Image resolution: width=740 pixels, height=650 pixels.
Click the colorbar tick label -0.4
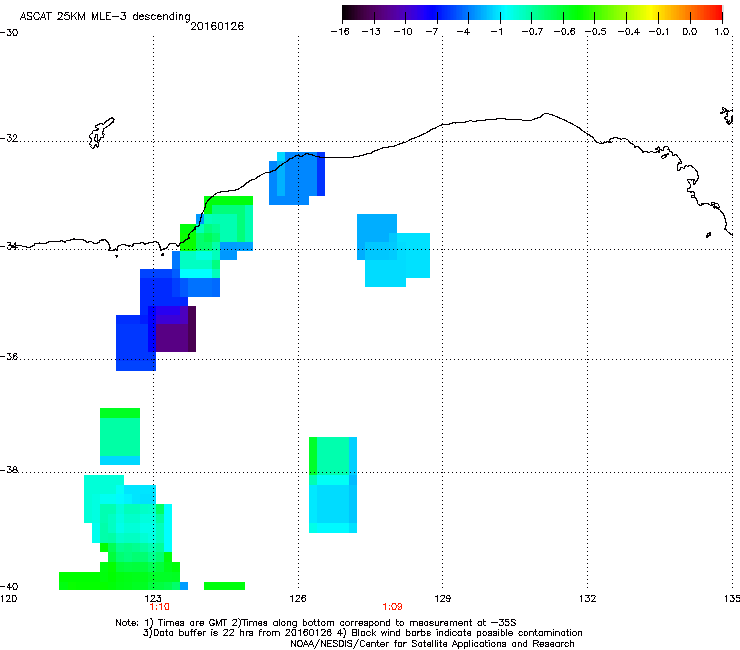click(628, 32)
